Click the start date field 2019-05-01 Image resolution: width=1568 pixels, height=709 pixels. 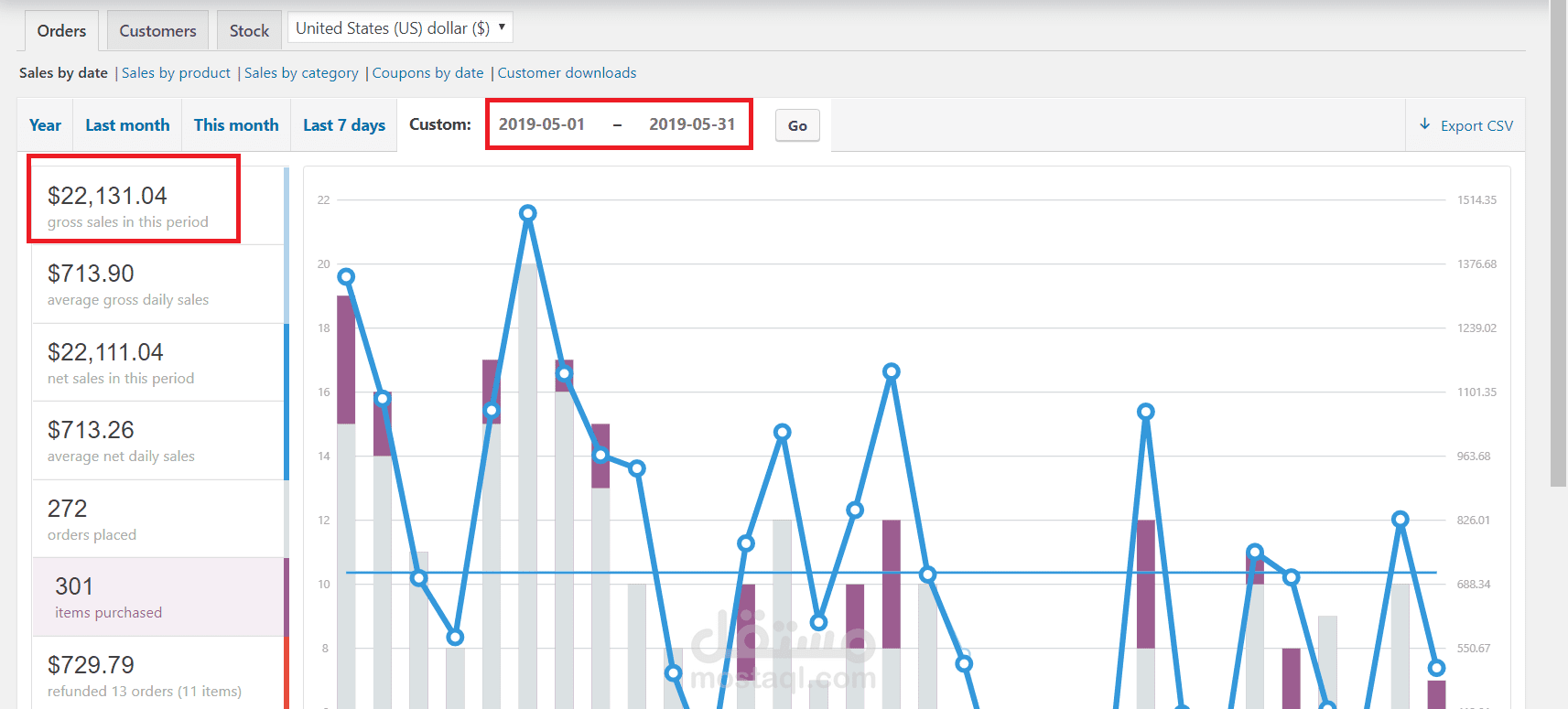coord(542,124)
